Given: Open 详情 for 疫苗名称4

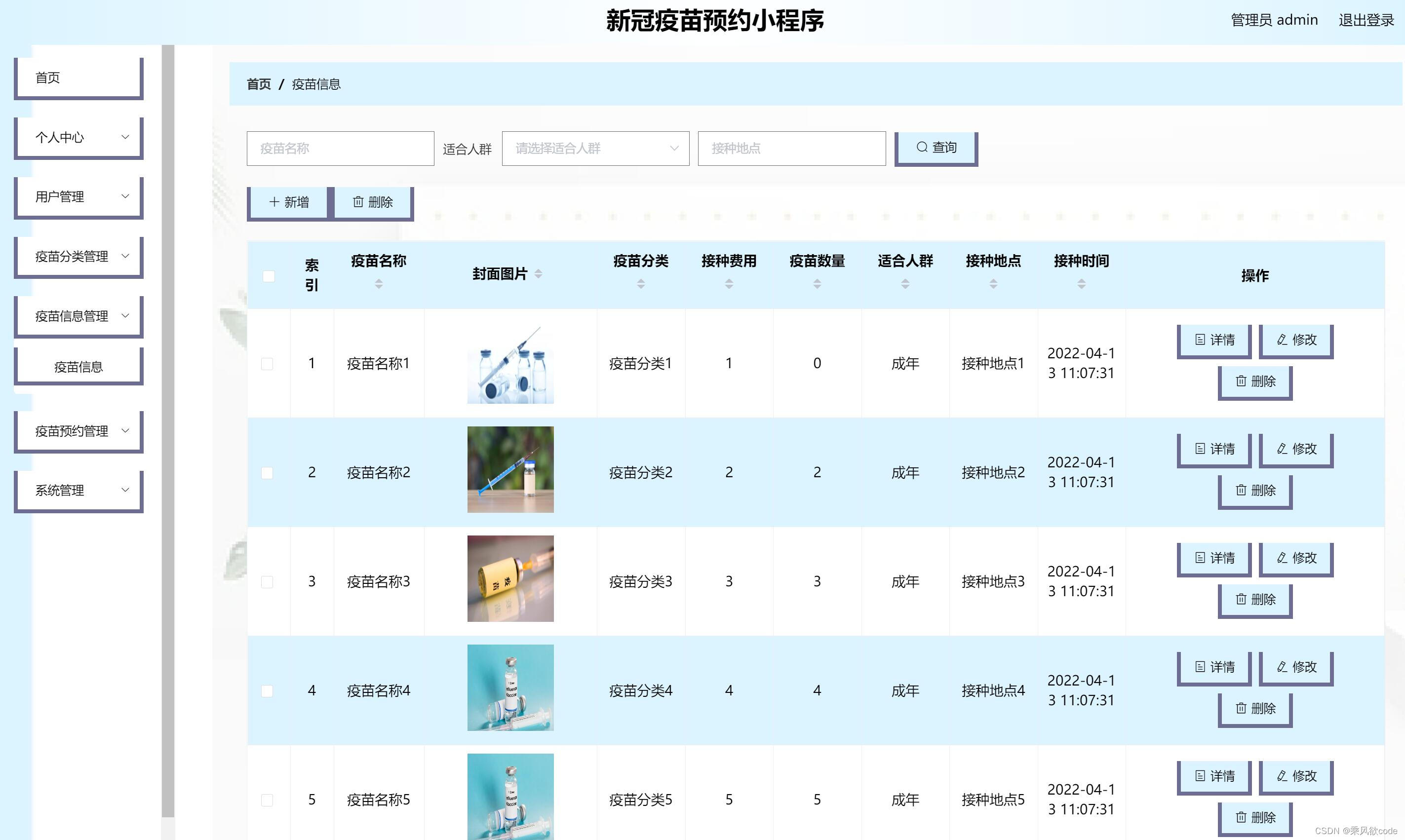Looking at the screenshot, I should click(x=1213, y=667).
